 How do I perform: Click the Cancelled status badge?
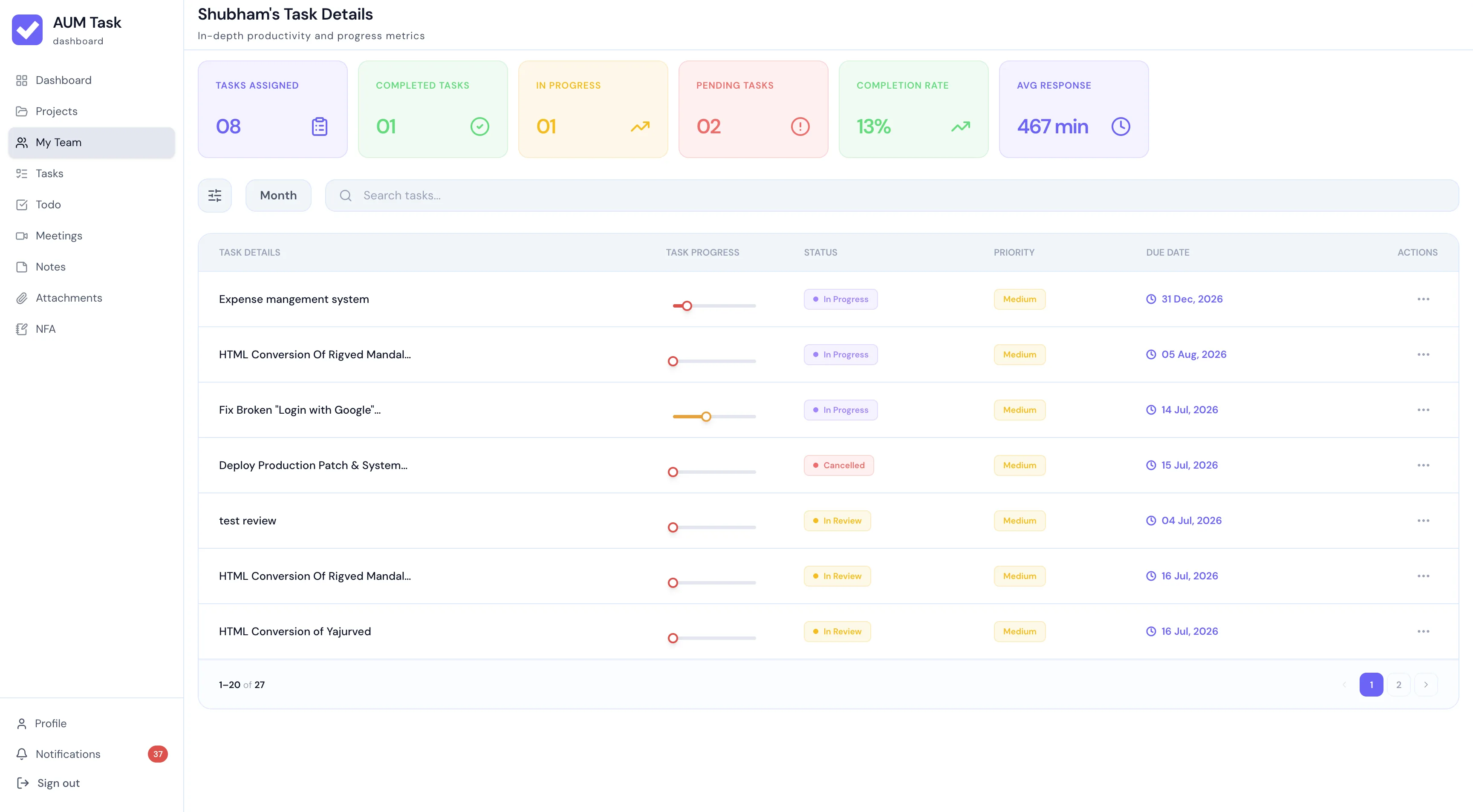point(839,465)
